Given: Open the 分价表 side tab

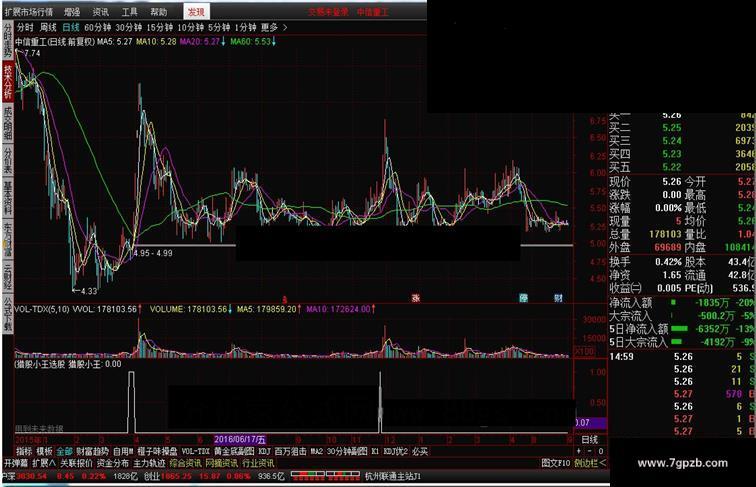Looking at the screenshot, I should [x=8, y=160].
